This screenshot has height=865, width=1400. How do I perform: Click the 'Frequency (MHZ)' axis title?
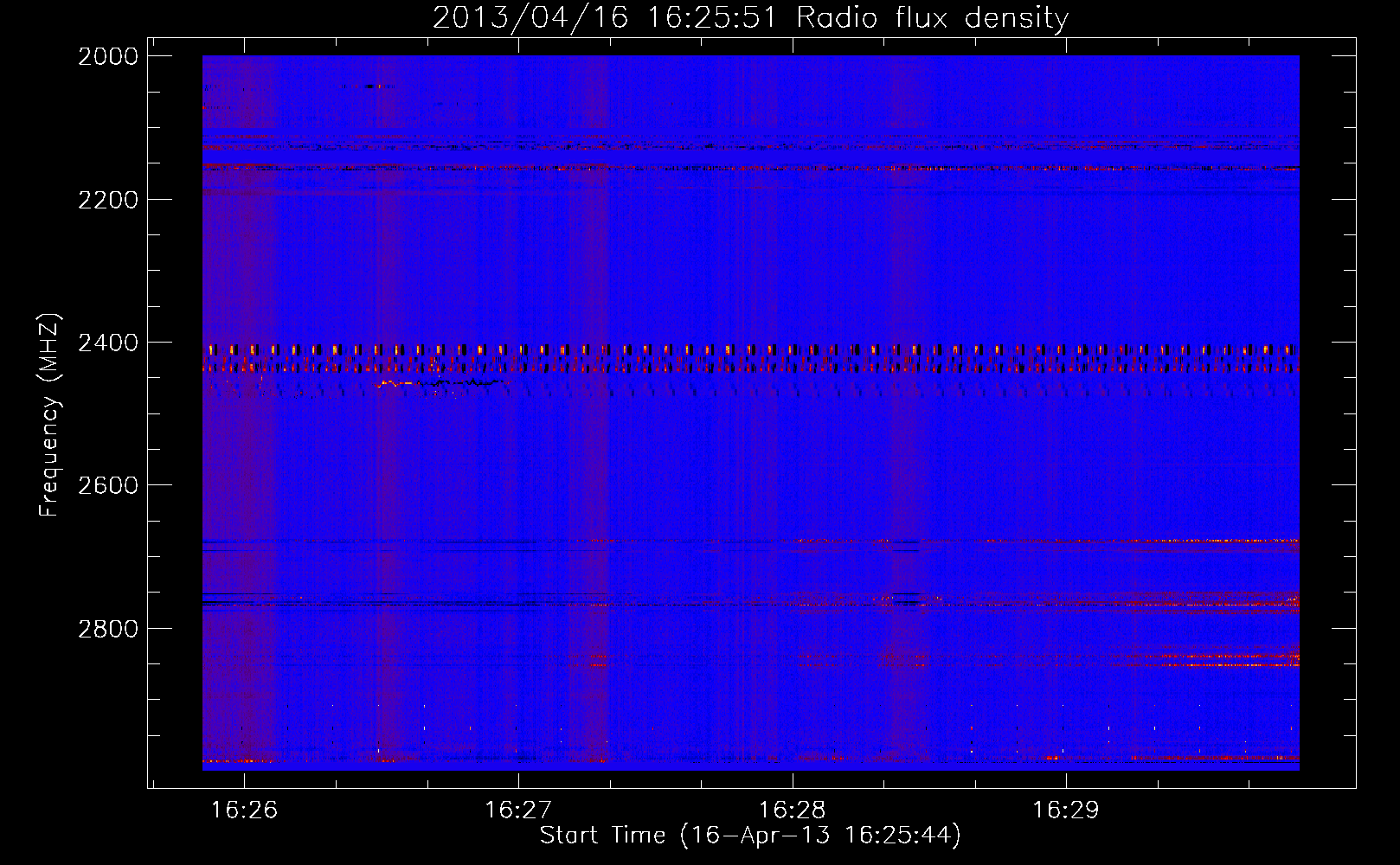pos(50,415)
